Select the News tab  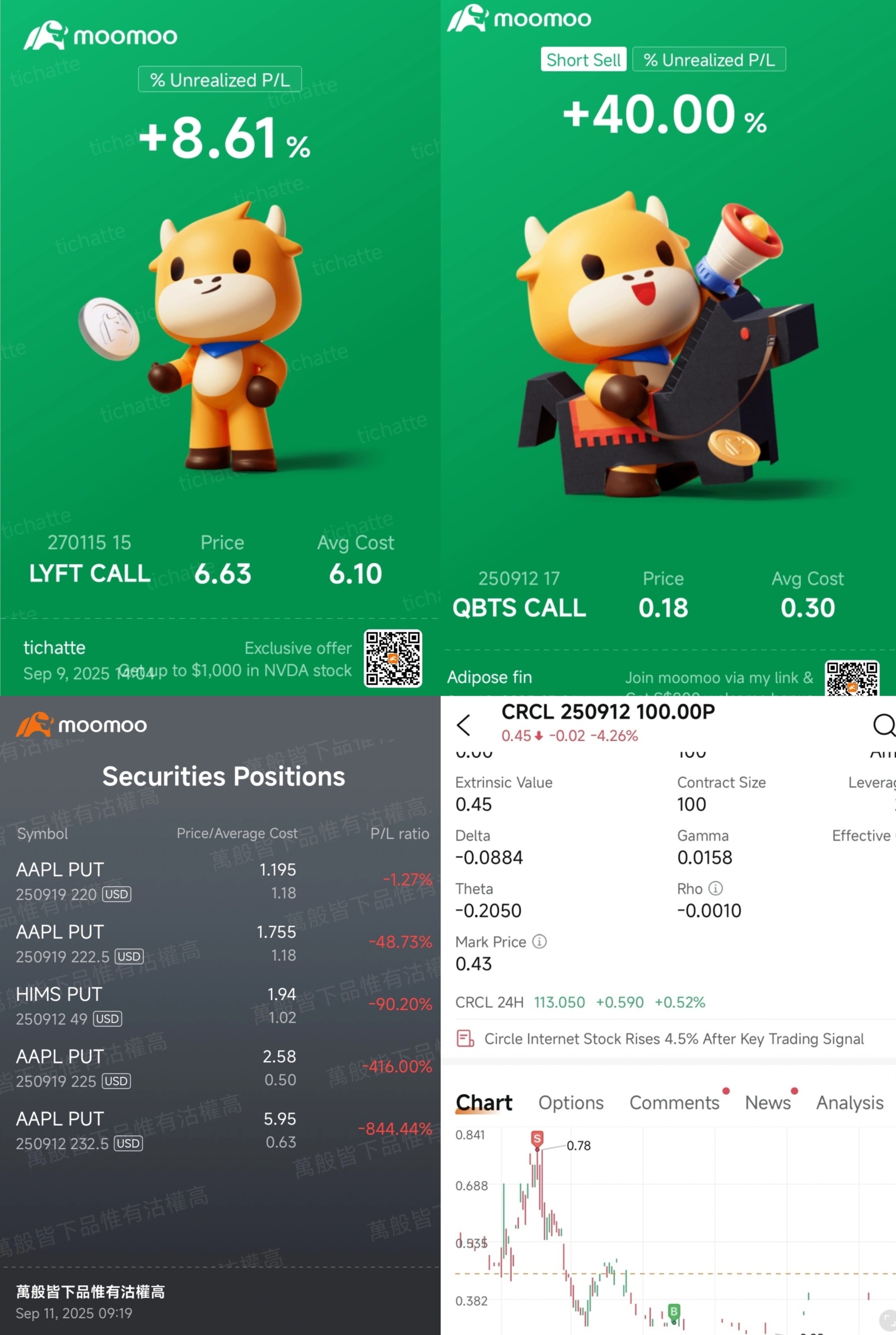(x=767, y=1102)
